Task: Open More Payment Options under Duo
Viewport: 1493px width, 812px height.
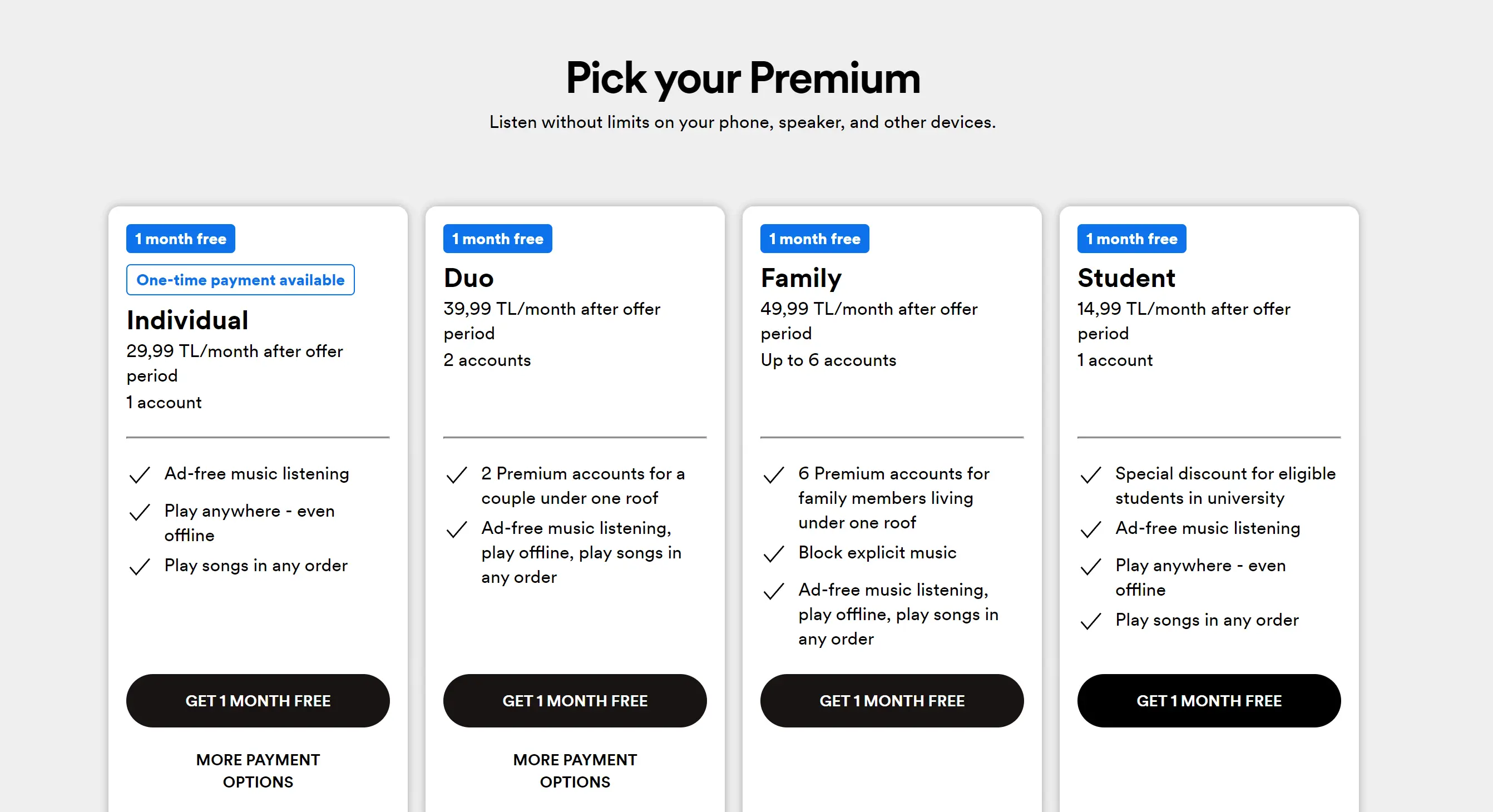Action: coord(575,770)
